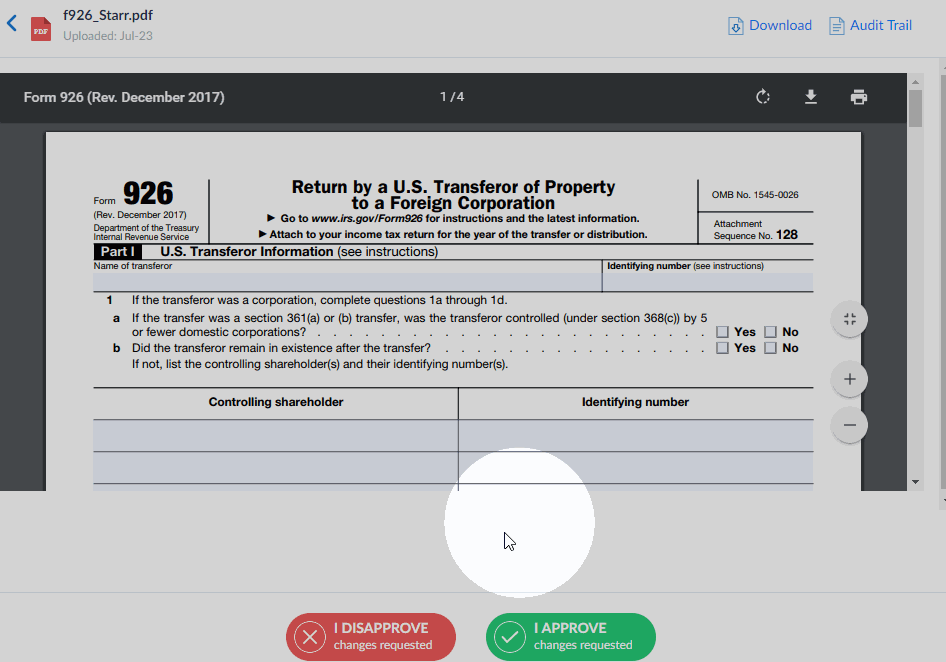
Task: Click the No checkbox for question 1b
Action: (x=770, y=347)
